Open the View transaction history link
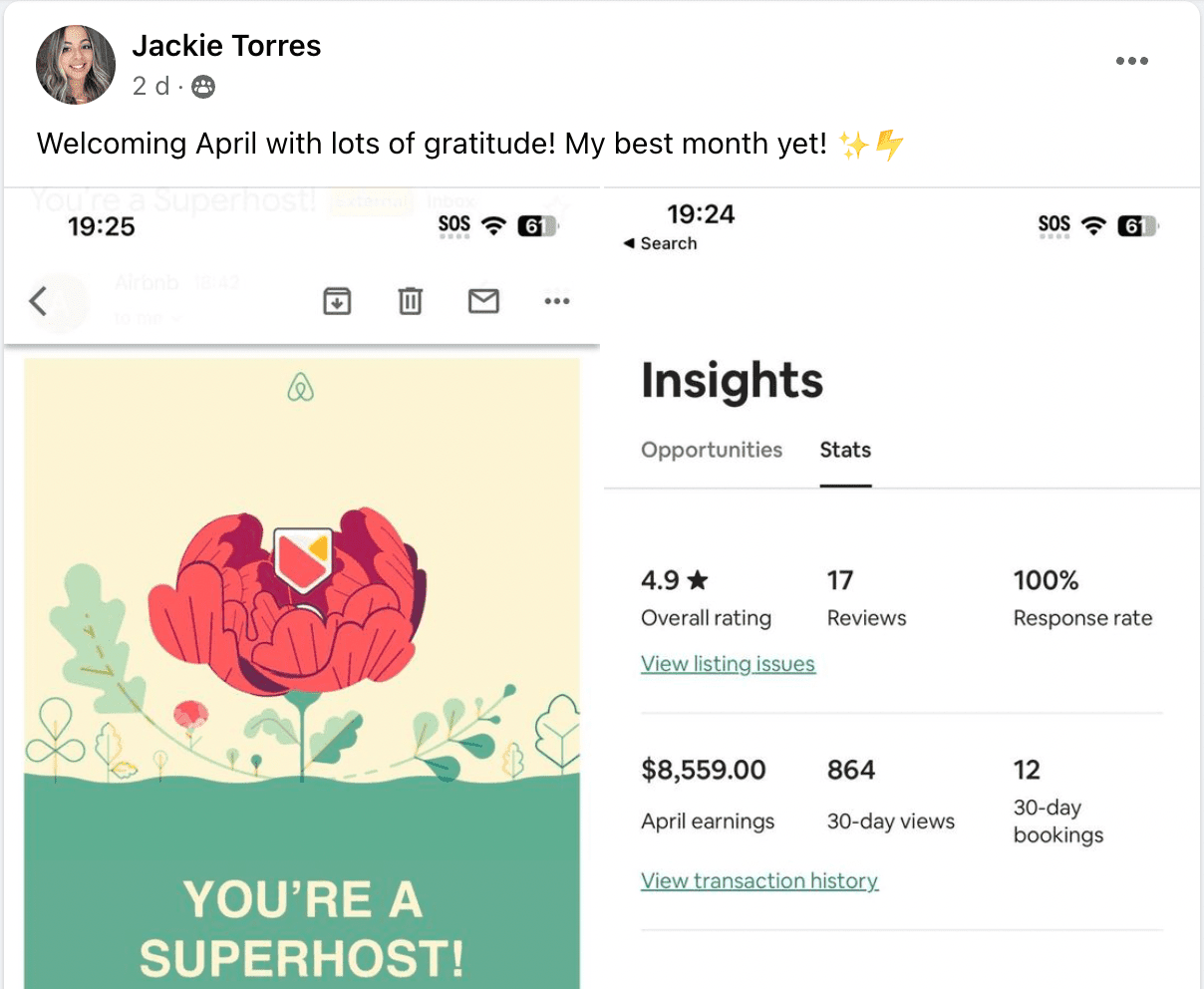 click(759, 881)
